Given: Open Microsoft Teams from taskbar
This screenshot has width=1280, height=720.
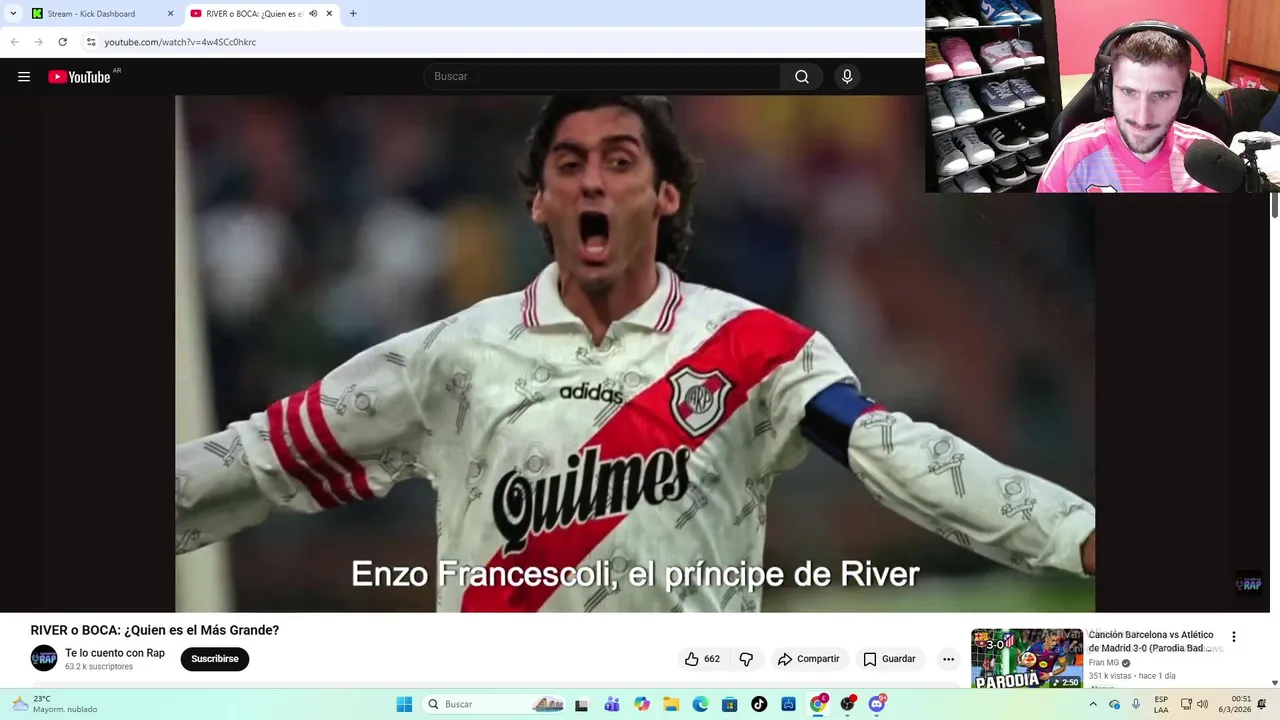Looking at the screenshot, I should [612, 704].
